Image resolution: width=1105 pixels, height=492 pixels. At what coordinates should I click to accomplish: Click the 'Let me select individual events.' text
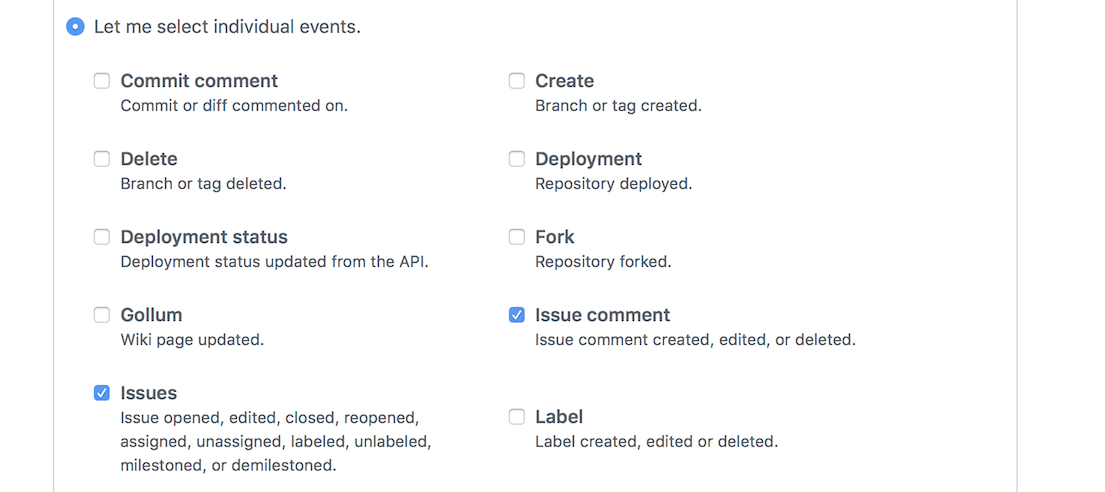[228, 27]
